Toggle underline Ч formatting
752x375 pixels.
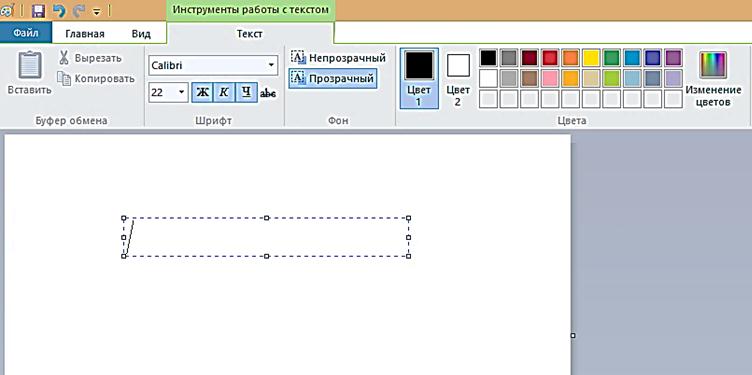(x=247, y=93)
